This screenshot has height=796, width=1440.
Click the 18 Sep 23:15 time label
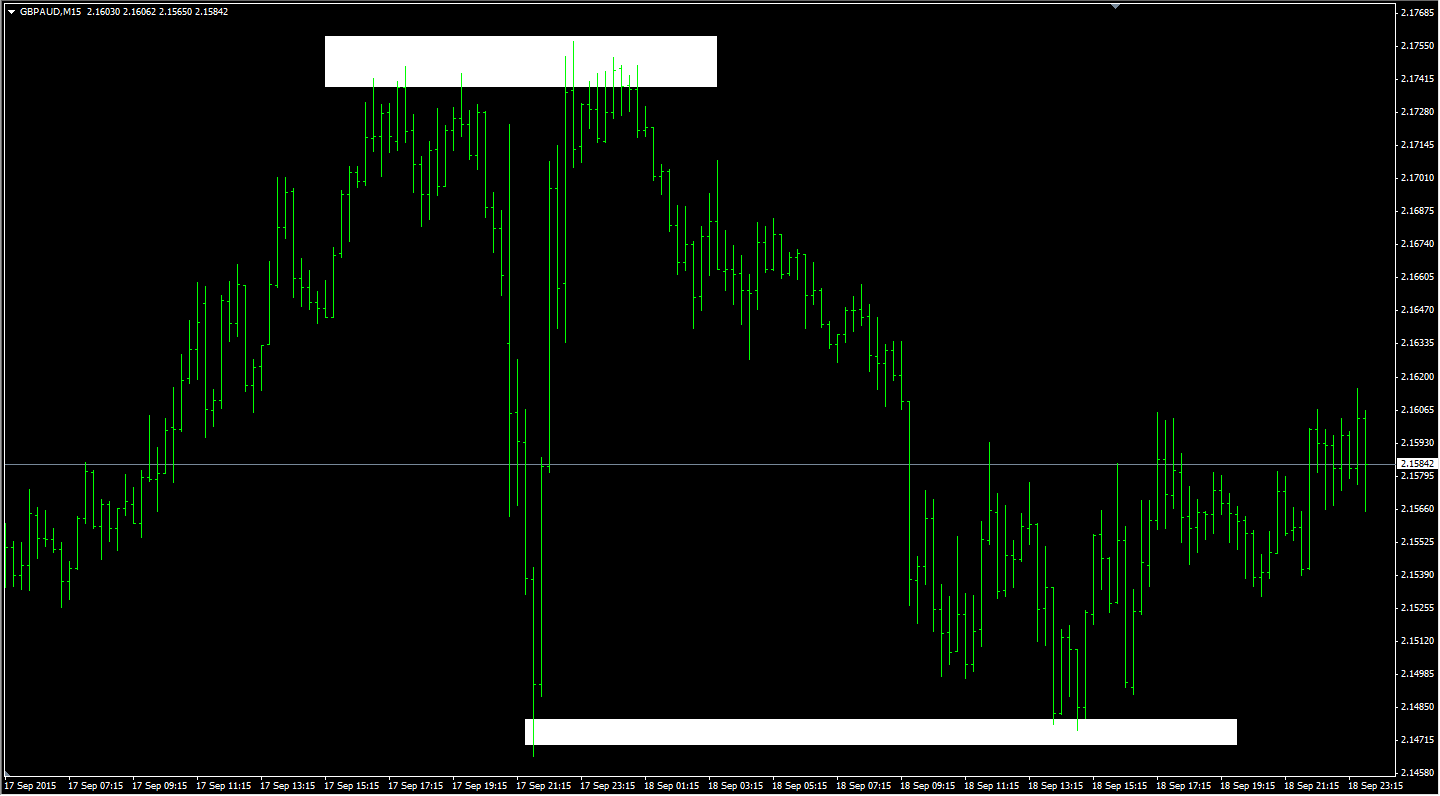point(1375,786)
